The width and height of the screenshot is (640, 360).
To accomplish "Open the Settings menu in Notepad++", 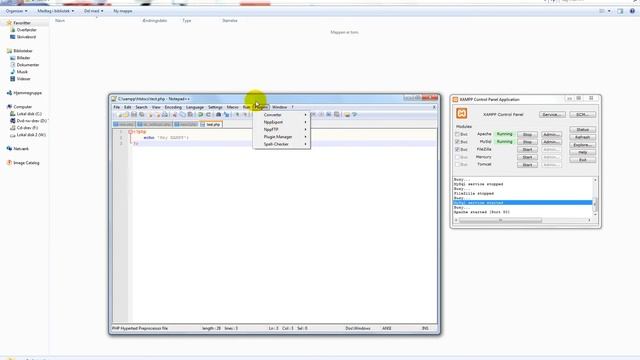I will click(x=215, y=107).
